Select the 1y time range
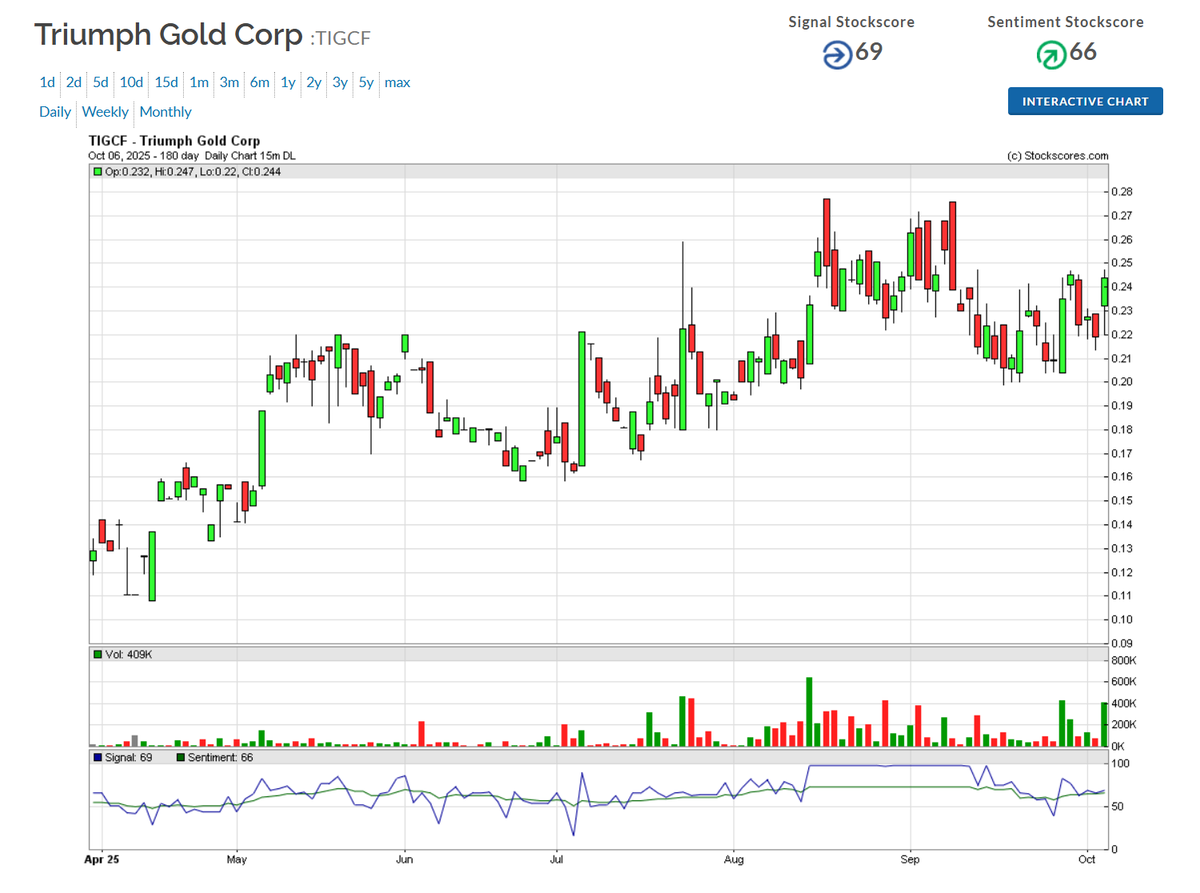The width and height of the screenshot is (1200, 893). tap(288, 83)
